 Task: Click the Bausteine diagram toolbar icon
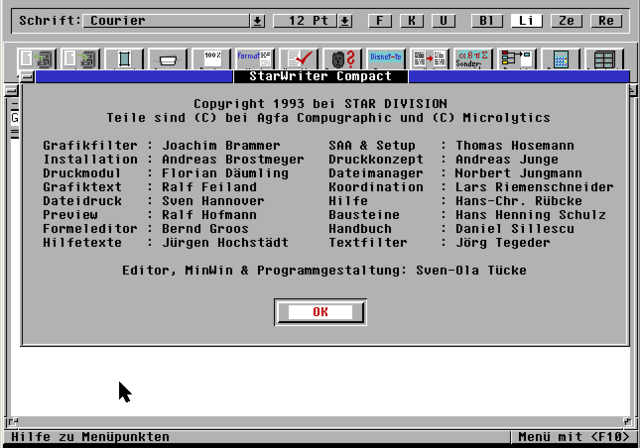(516, 59)
